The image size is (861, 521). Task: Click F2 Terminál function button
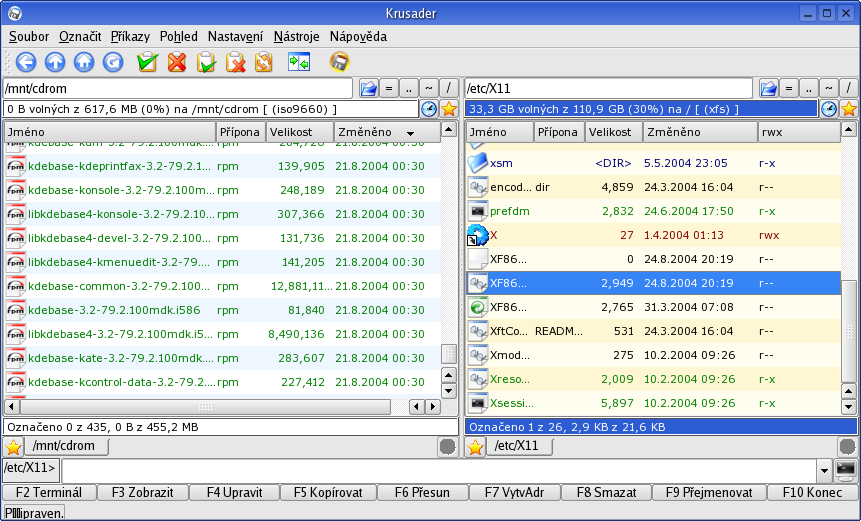[49, 492]
